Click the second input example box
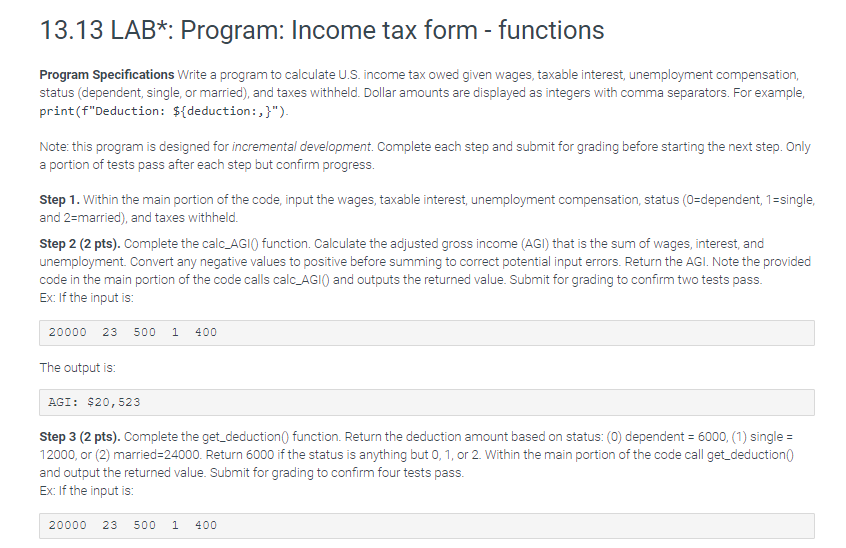The image size is (846, 548). pyautogui.click(x=427, y=526)
